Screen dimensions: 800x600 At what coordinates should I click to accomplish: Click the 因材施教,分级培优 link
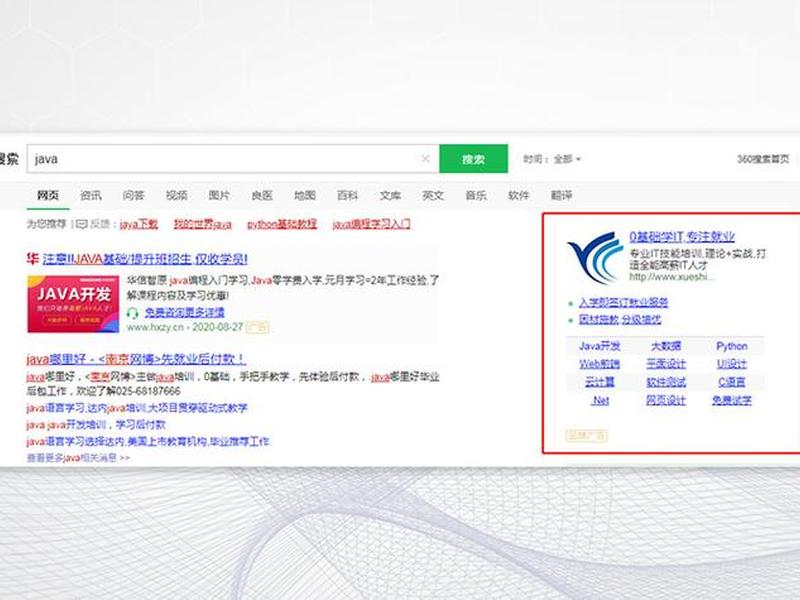(x=620, y=319)
